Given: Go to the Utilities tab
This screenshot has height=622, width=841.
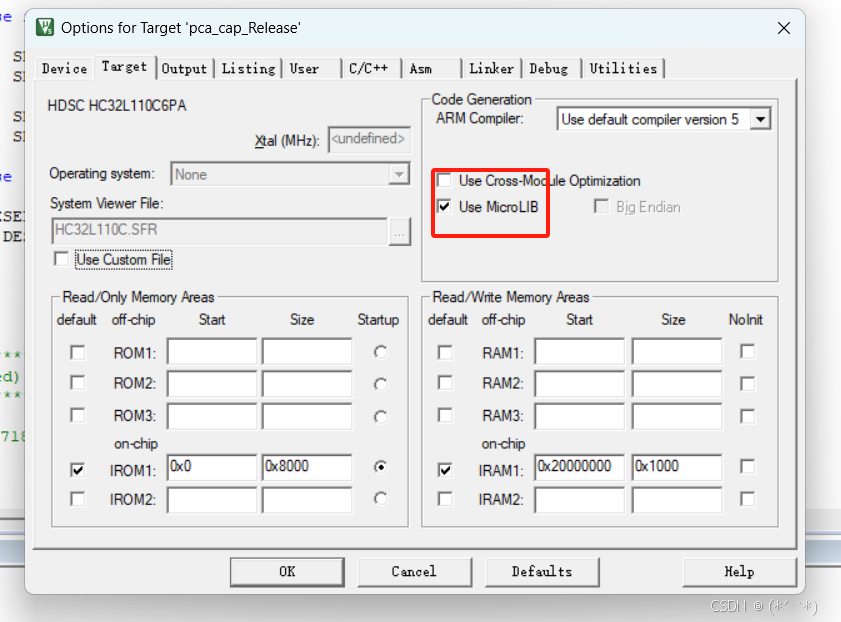Looking at the screenshot, I should click(623, 69).
